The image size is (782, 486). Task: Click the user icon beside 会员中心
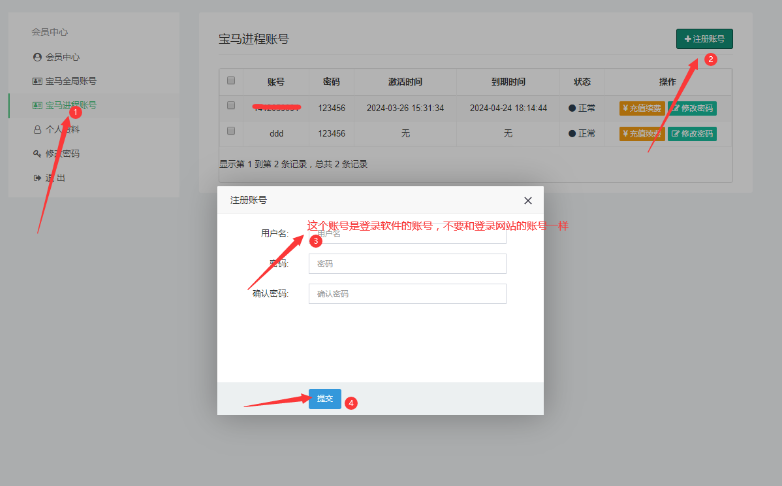37,57
